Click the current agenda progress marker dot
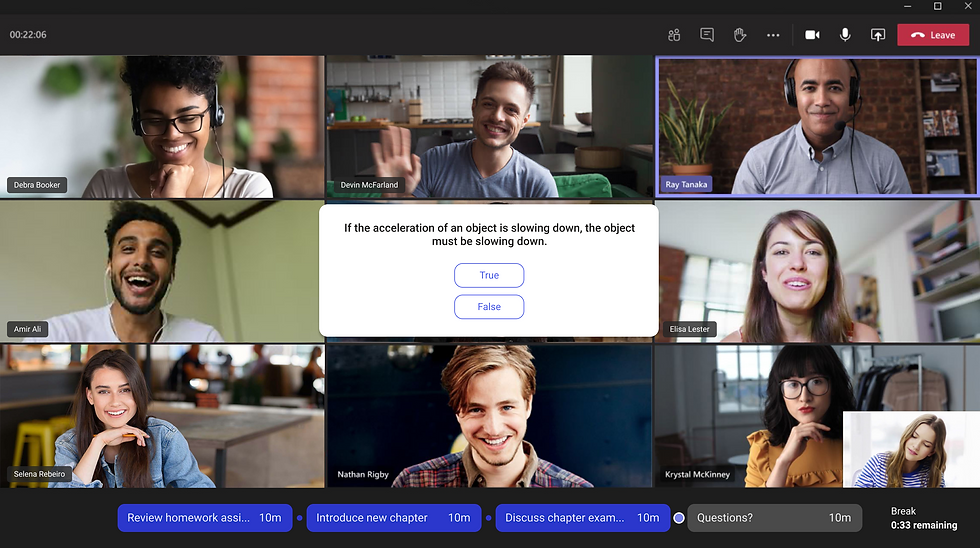The height and width of the screenshot is (548, 980). 679,518
